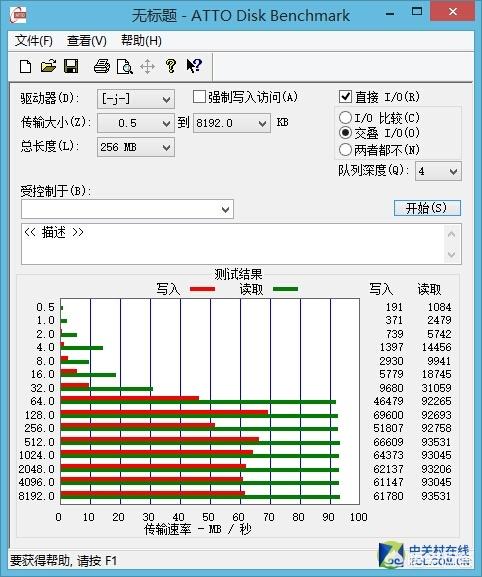Click the green 读取 legend swatch
Screen dimensions: 482x577
coord(286,289)
